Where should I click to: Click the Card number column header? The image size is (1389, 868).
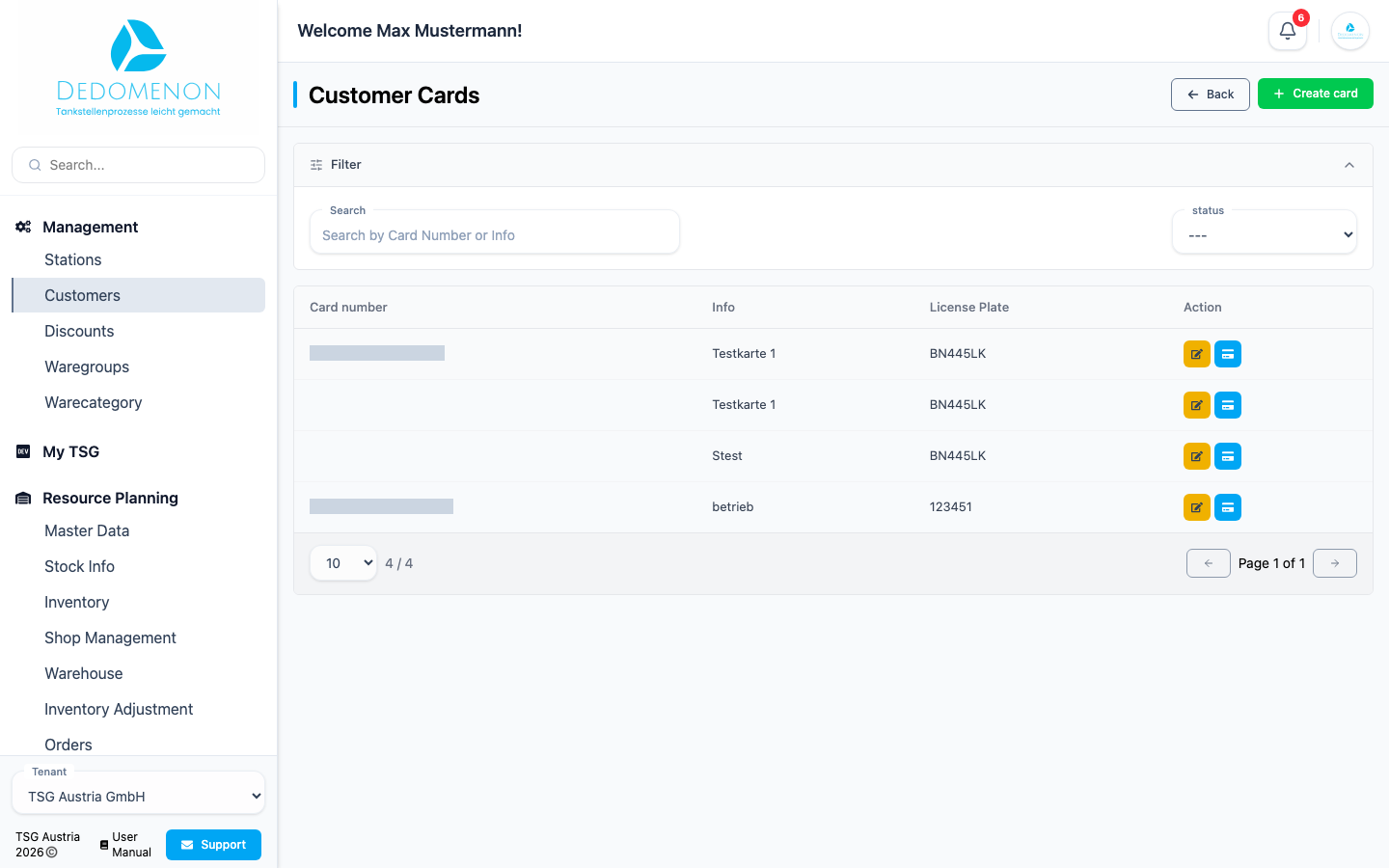[348, 308]
